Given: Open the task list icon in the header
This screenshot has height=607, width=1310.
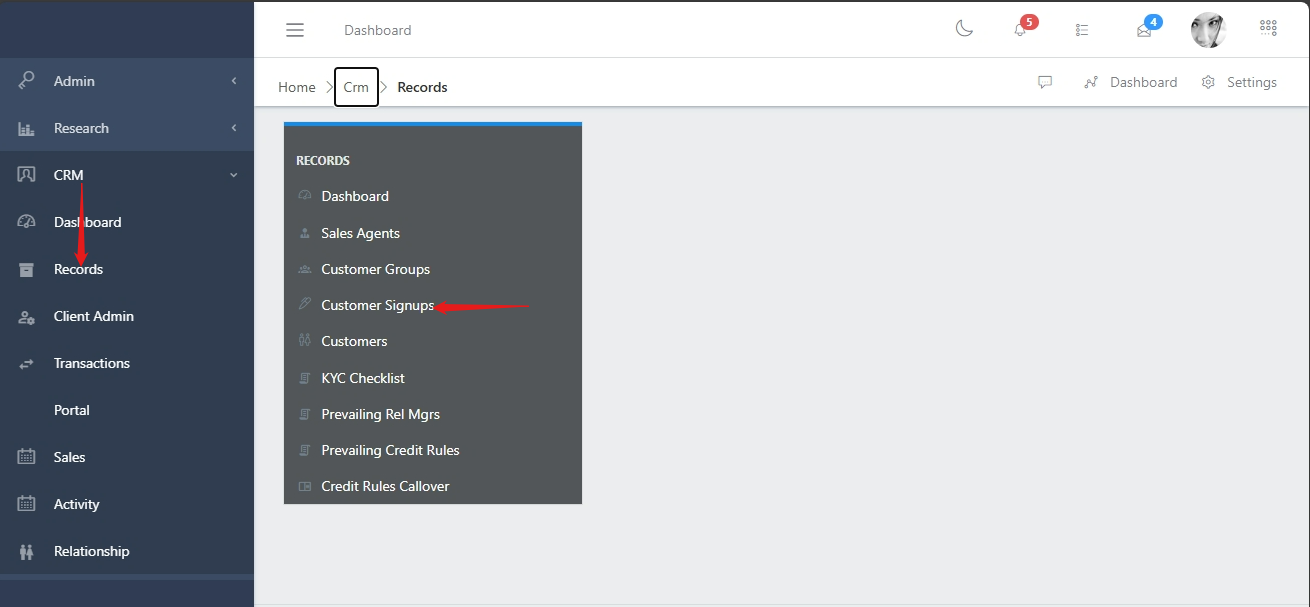Looking at the screenshot, I should (x=1081, y=29).
